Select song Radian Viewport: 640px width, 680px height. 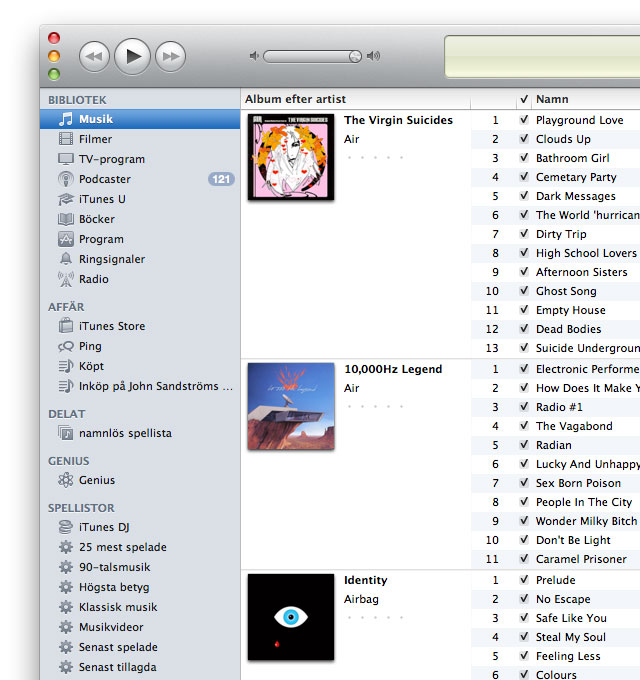554,445
